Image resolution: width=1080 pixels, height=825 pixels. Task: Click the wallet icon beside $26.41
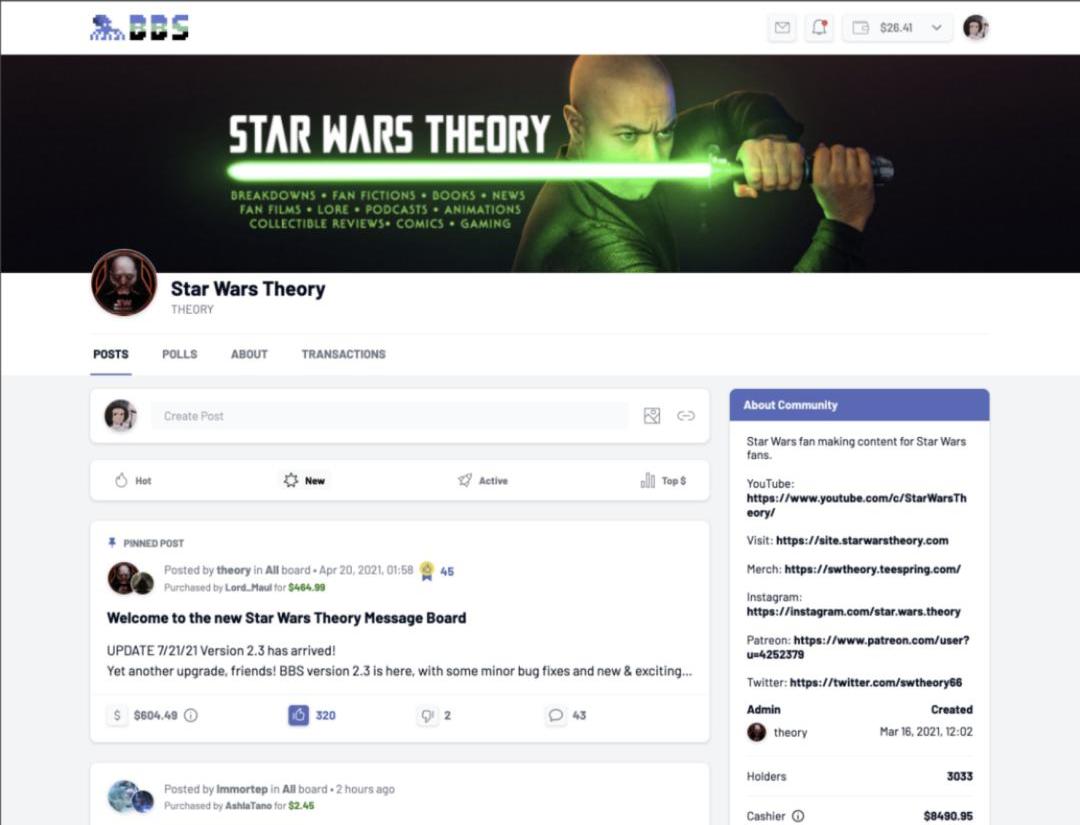click(x=861, y=28)
